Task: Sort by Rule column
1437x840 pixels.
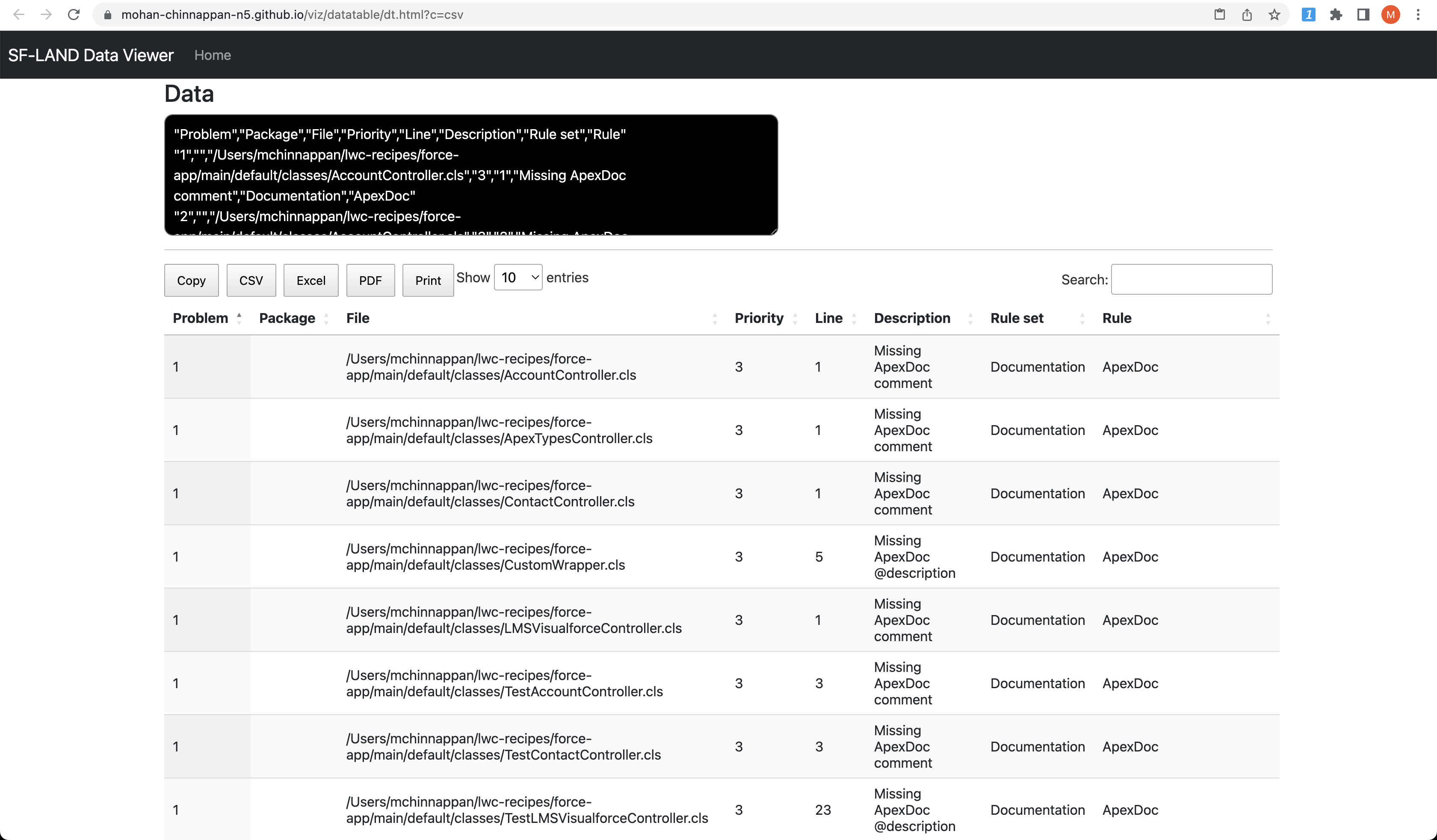Action: click(x=1186, y=318)
